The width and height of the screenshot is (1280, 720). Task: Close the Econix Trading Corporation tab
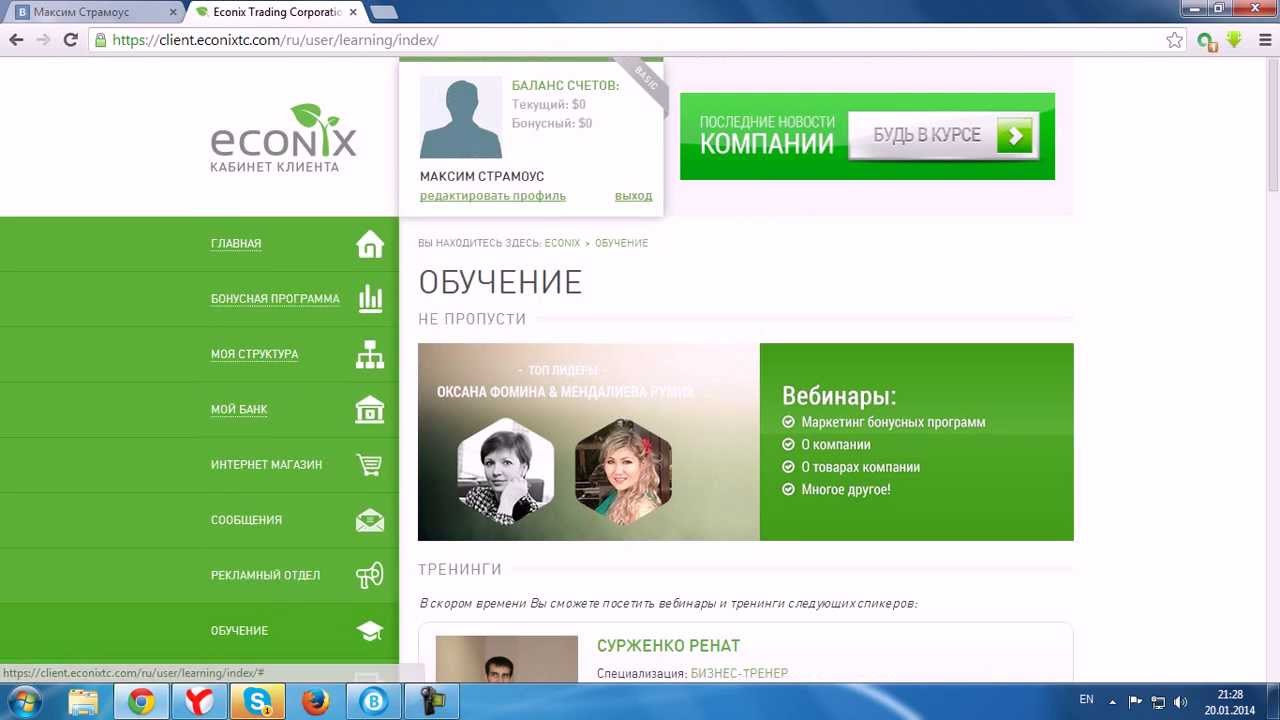pos(353,12)
